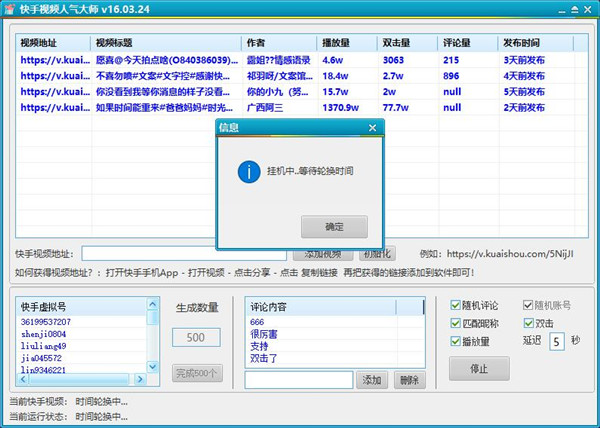Click the 评论内容 list vertical scrollbar
The image size is (600, 428).
pos(423,307)
